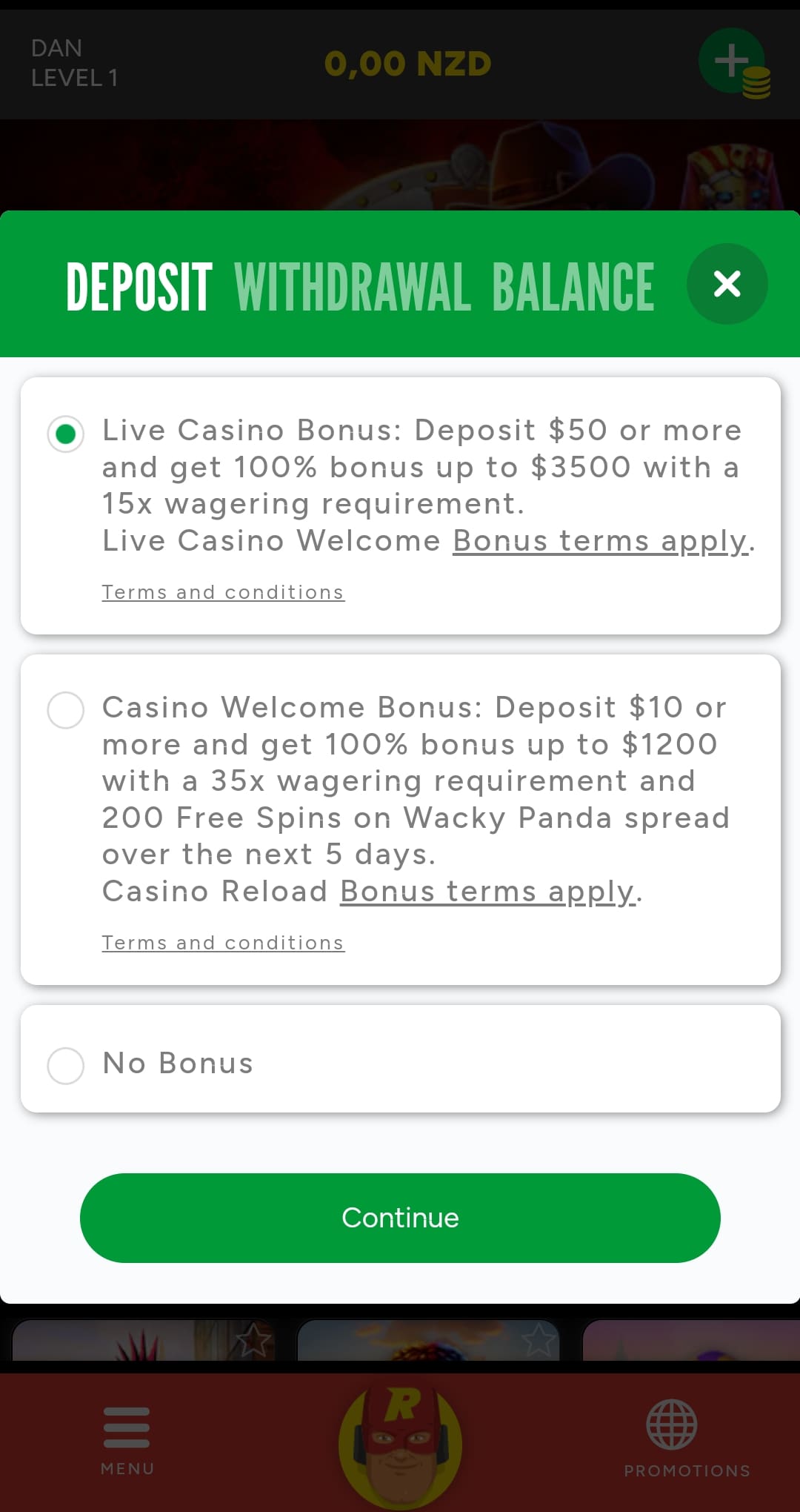Select the Live Casino Bonus radio button
Screen dimensions: 800x1512
point(66,434)
